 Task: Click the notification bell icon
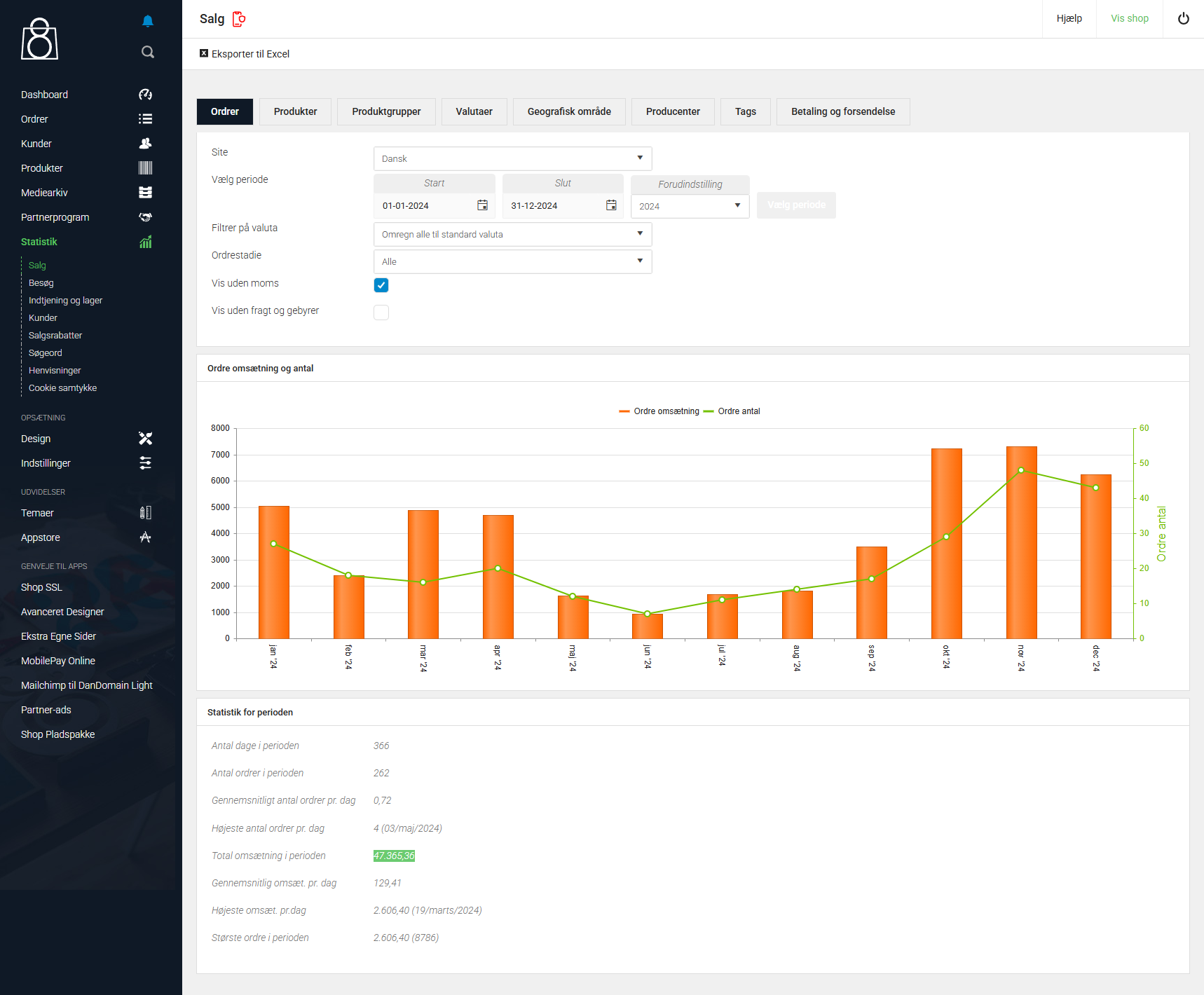click(147, 21)
